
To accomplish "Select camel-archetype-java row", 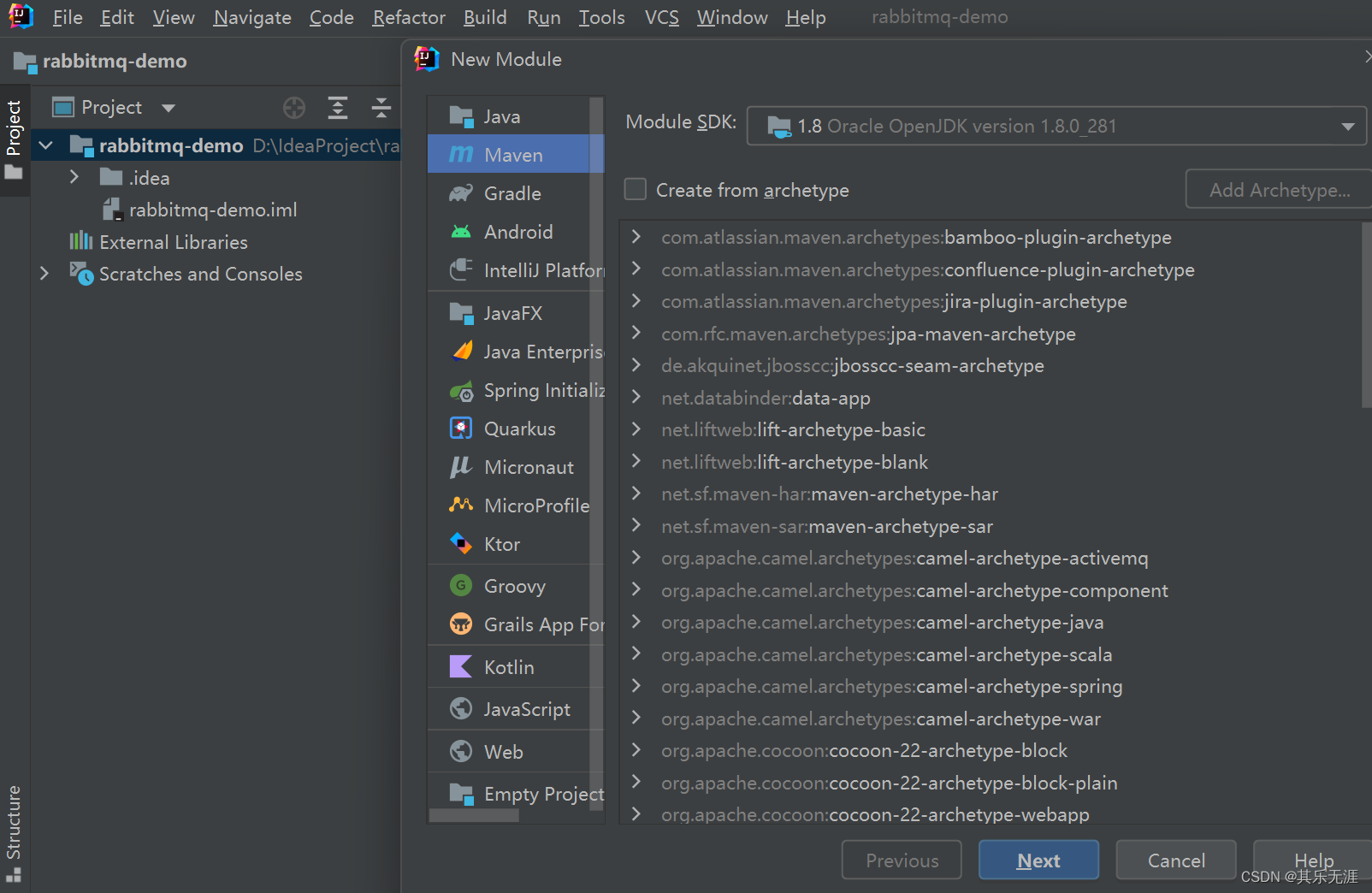I will [992, 622].
